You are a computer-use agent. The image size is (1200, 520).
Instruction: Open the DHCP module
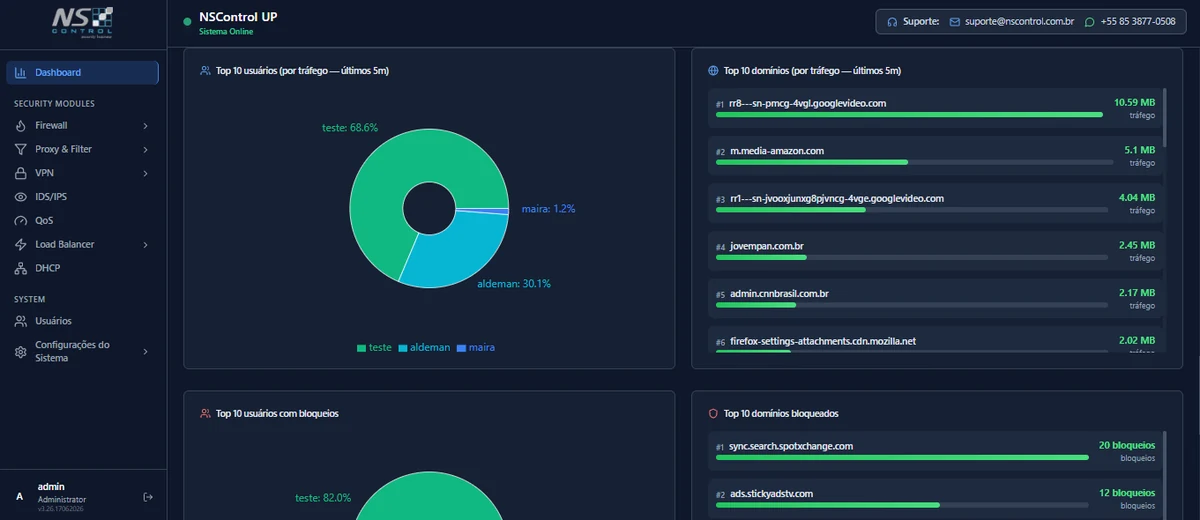(x=83, y=268)
